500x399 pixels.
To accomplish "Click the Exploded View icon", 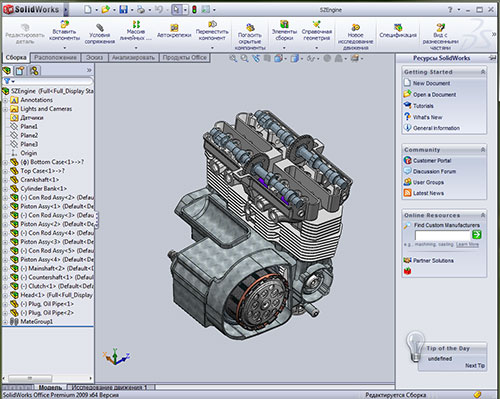I will click(x=440, y=27).
